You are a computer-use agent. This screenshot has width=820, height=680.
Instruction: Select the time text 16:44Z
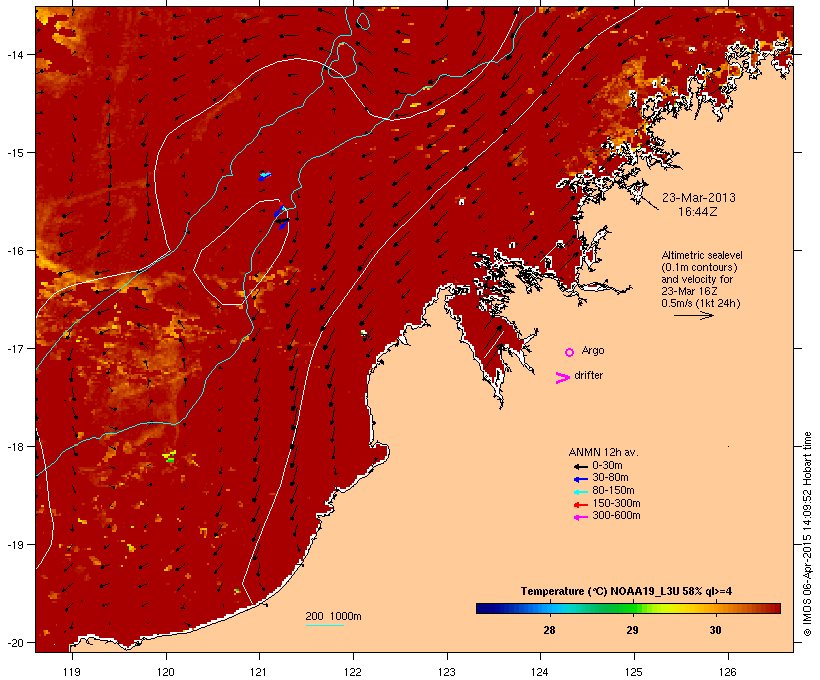697,212
